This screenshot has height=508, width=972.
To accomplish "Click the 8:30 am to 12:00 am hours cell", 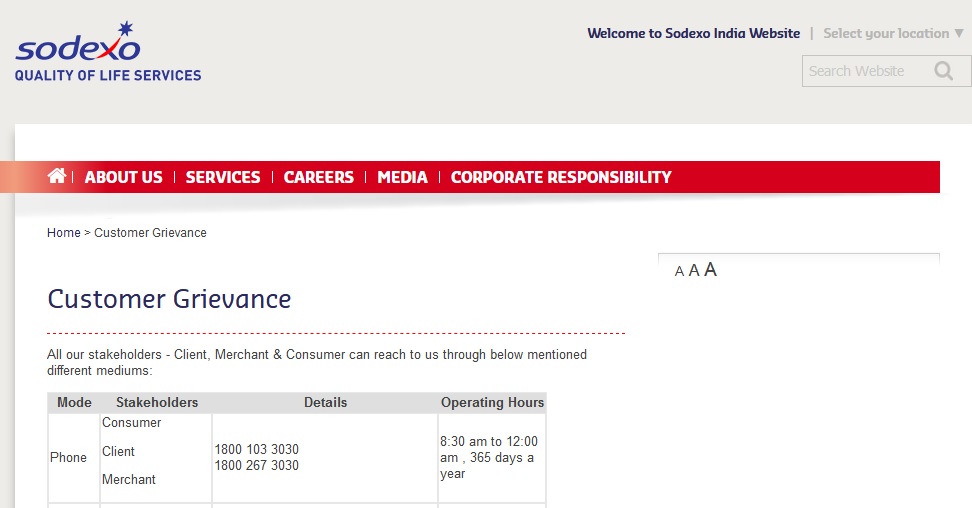I will pyautogui.click(x=490, y=458).
